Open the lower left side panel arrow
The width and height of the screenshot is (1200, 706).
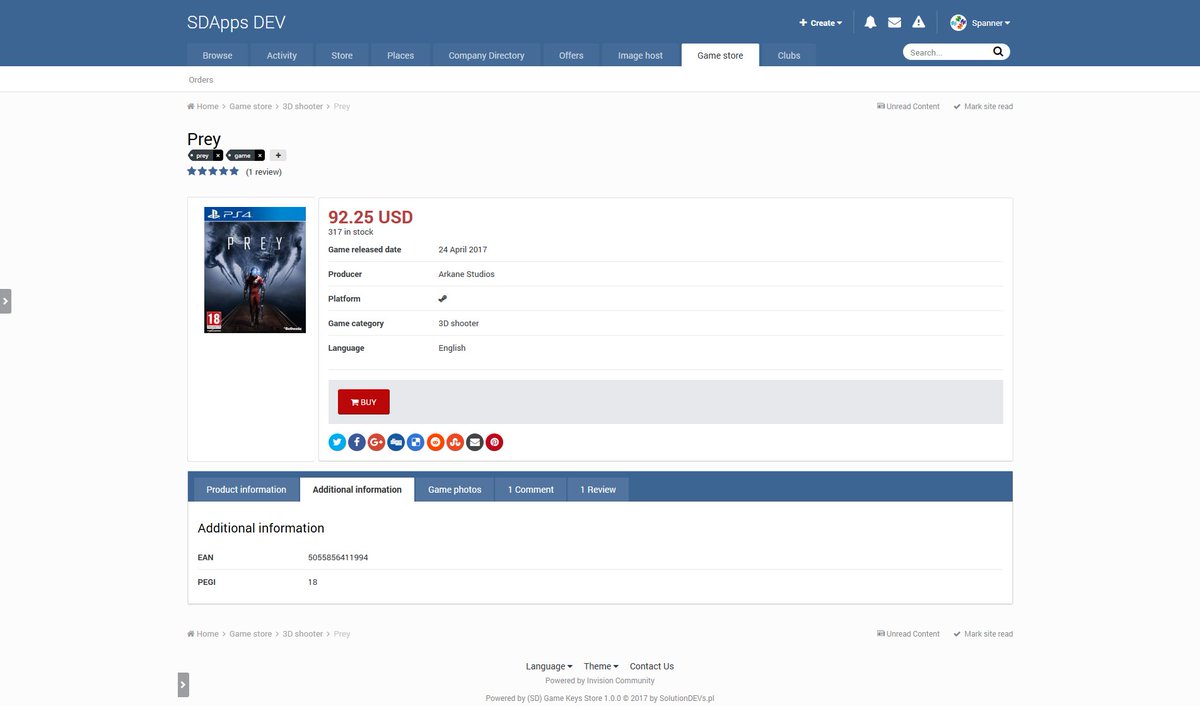(x=183, y=685)
